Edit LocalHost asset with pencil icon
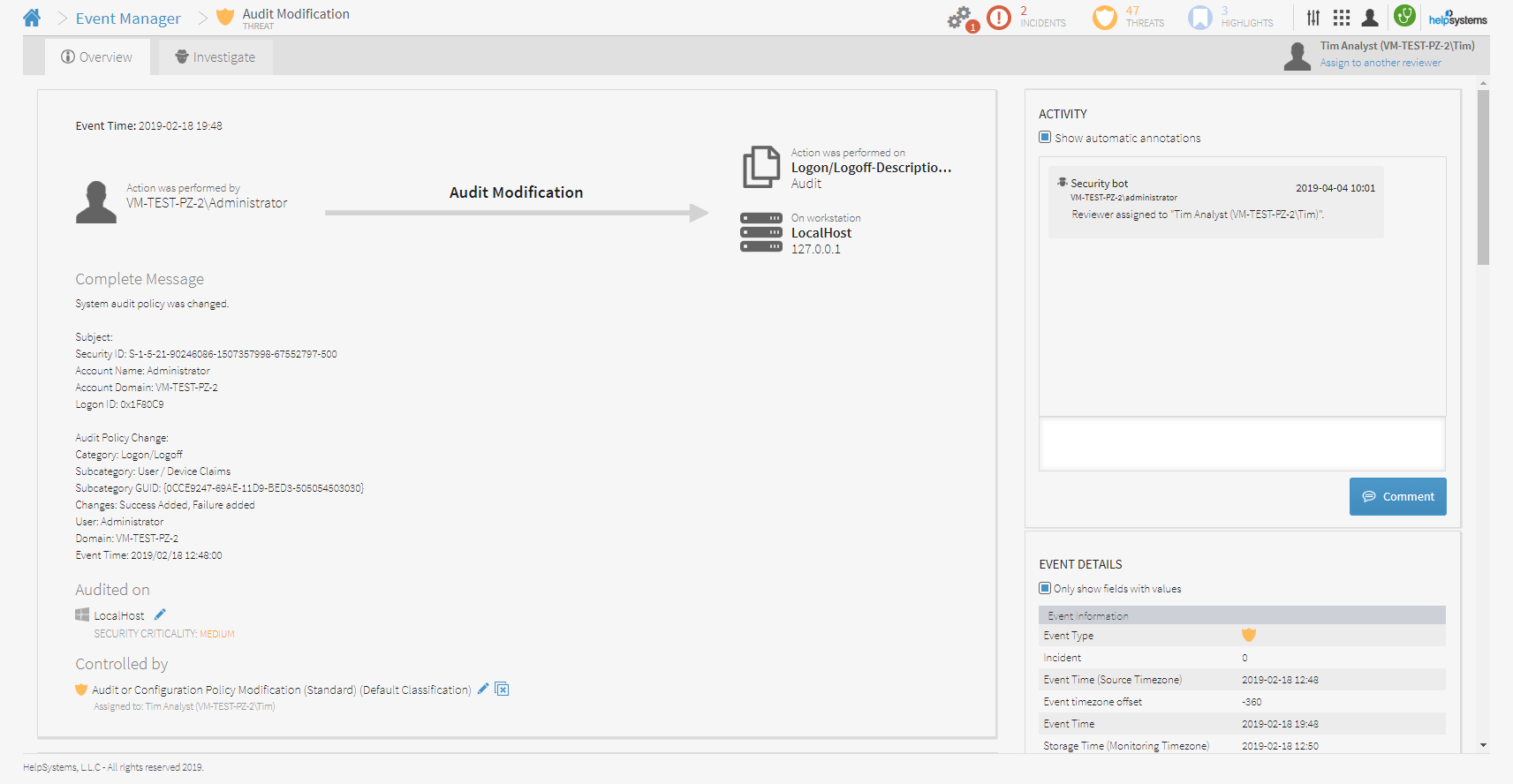1513x784 pixels. [x=160, y=614]
